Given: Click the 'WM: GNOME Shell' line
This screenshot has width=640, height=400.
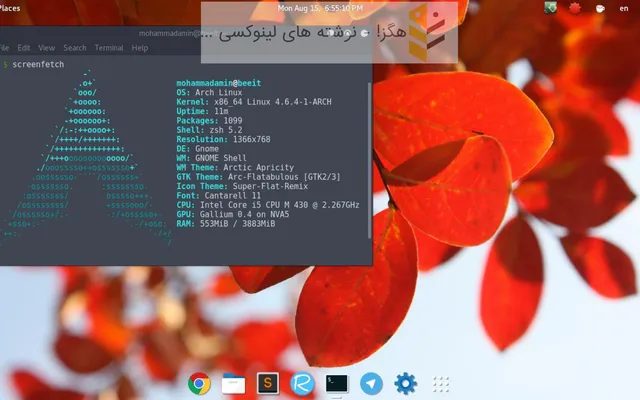Looking at the screenshot, I should coord(211,158).
